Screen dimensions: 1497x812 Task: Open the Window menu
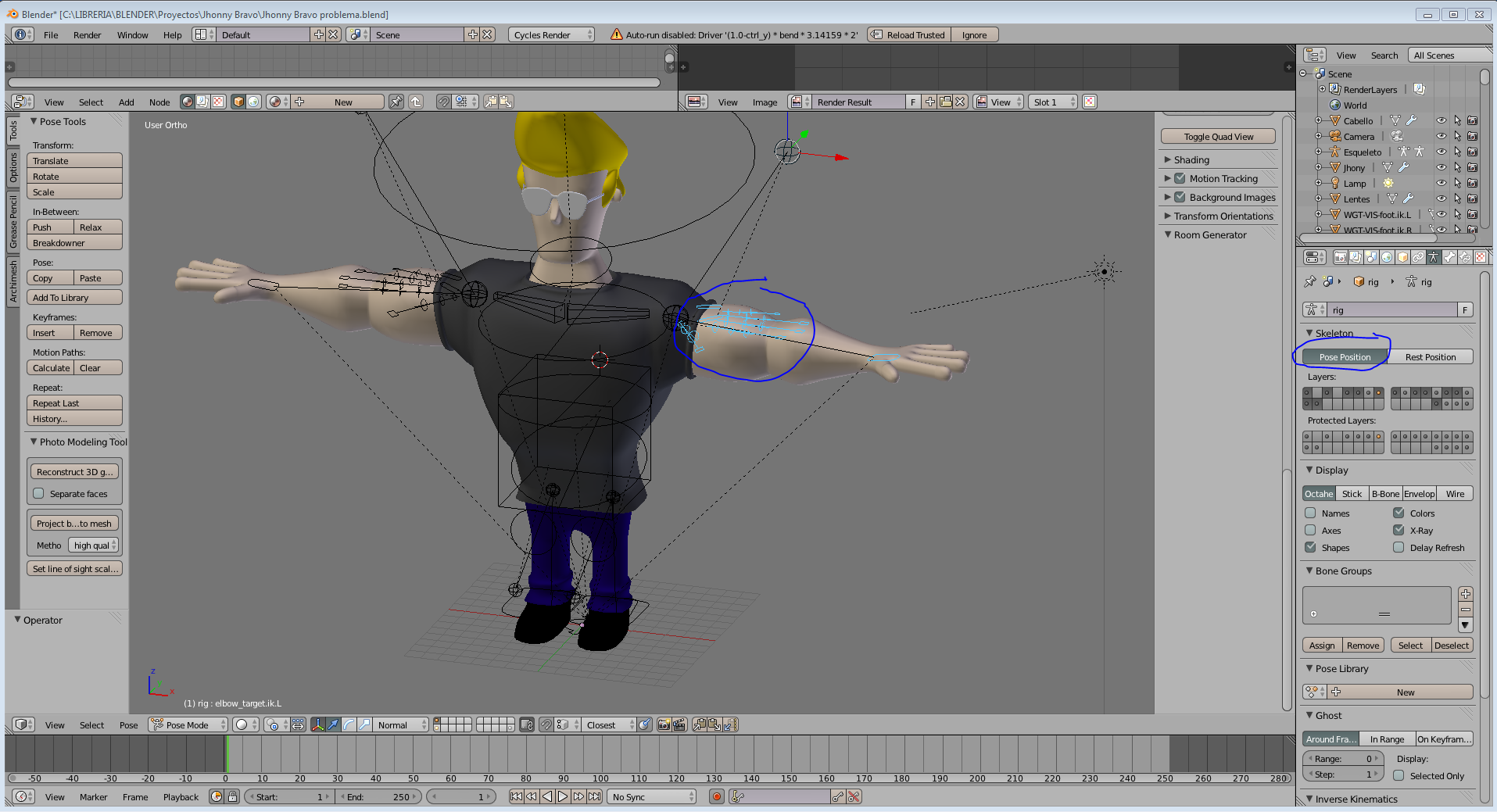[x=133, y=34]
